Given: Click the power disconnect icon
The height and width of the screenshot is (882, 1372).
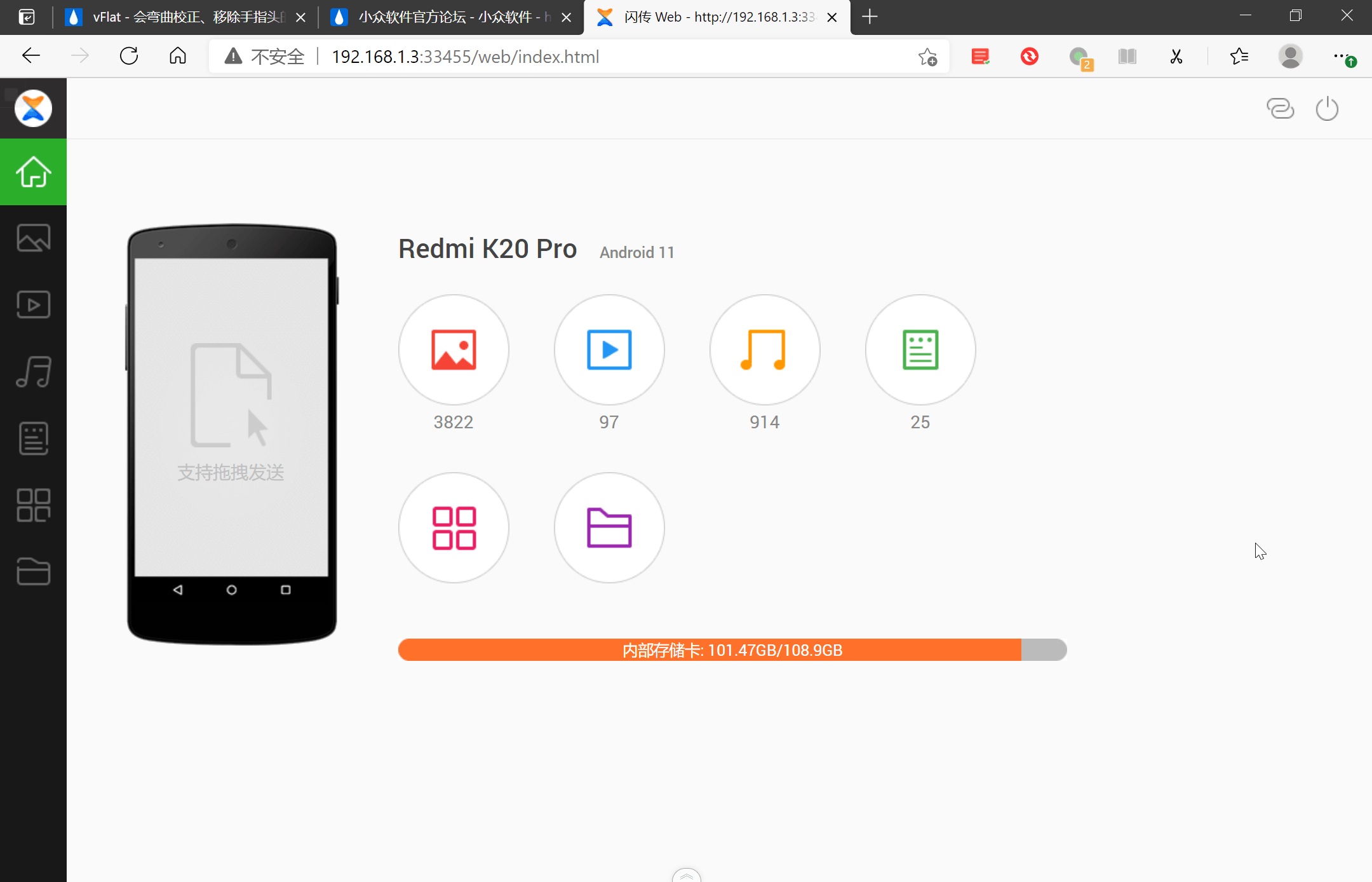Looking at the screenshot, I should click(1327, 109).
